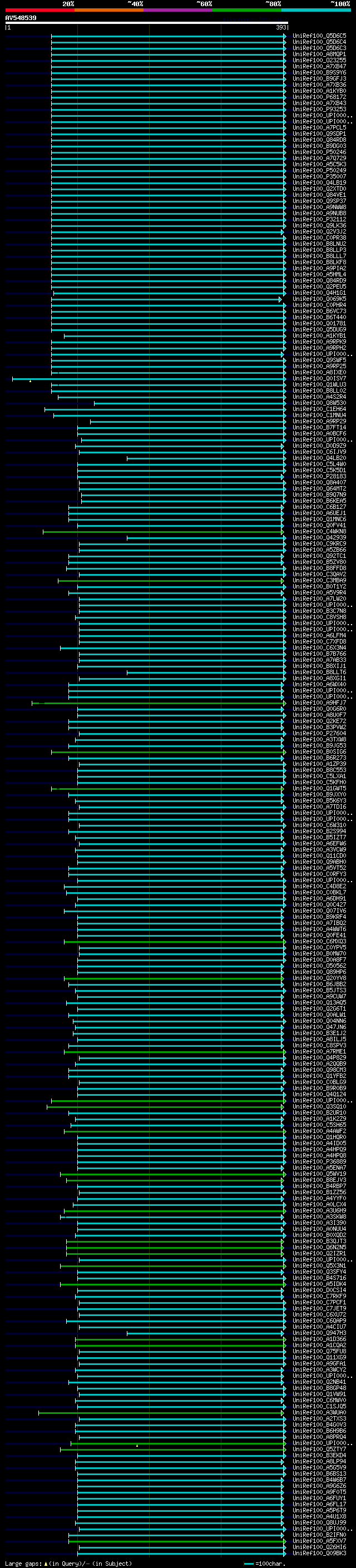Select hit UniRef100_A9F0T5
Image resolution: width=356 pixels, height=1568 pixels.
point(319,1492)
